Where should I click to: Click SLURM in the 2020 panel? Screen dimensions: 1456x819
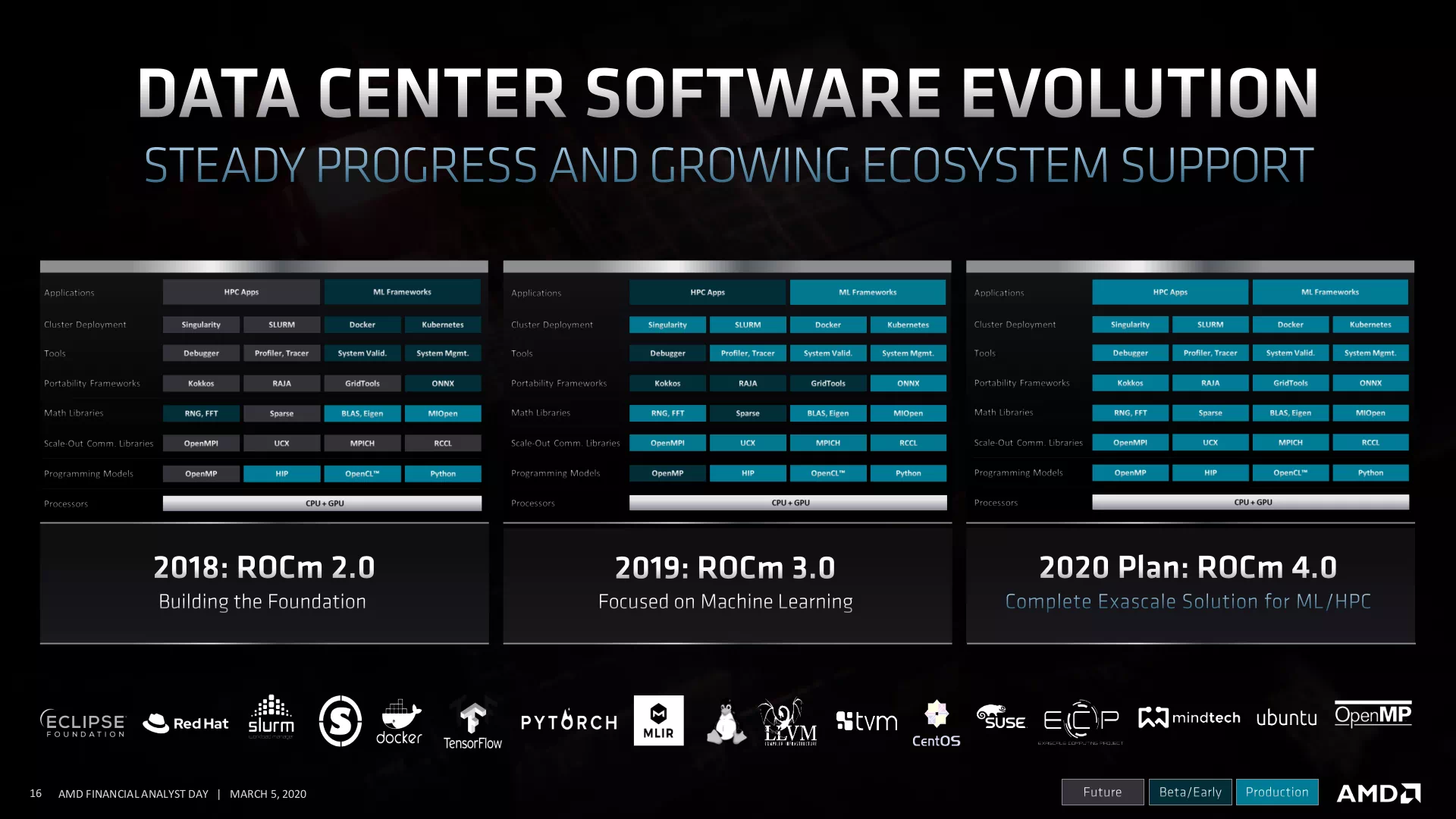[x=1210, y=325]
